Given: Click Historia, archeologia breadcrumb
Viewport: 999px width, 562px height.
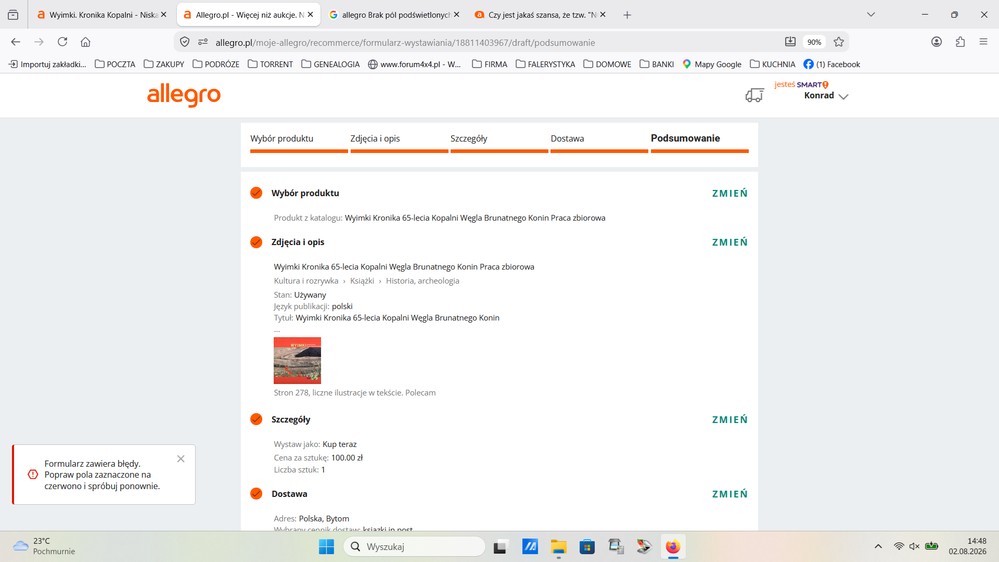Looking at the screenshot, I should click(x=422, y=281).
